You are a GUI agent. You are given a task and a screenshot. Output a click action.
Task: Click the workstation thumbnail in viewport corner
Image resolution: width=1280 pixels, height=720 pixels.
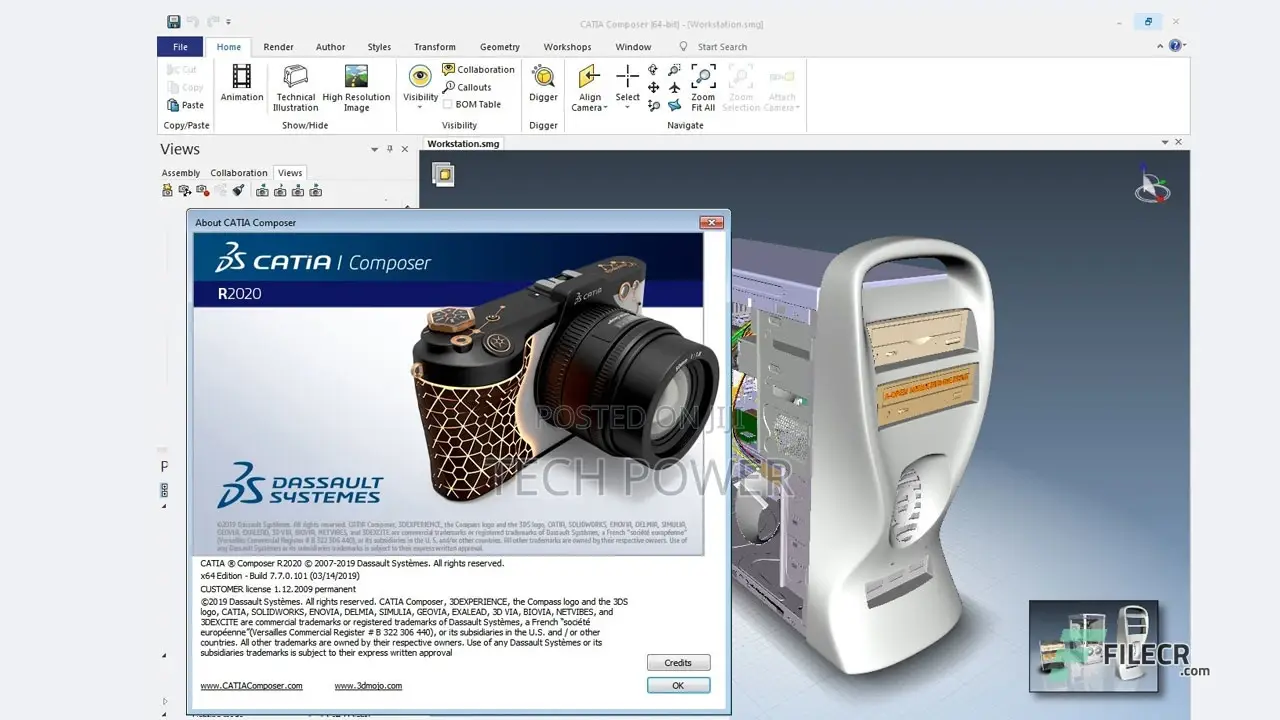1093,646
